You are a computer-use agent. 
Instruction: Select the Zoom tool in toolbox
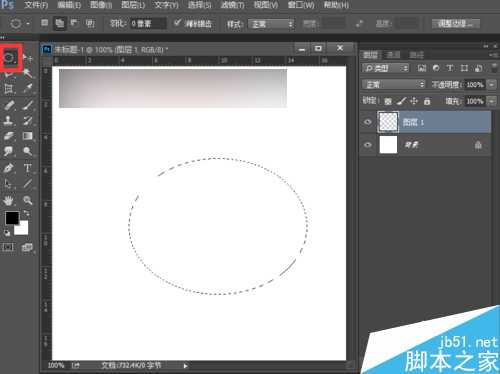coord(28,200)
